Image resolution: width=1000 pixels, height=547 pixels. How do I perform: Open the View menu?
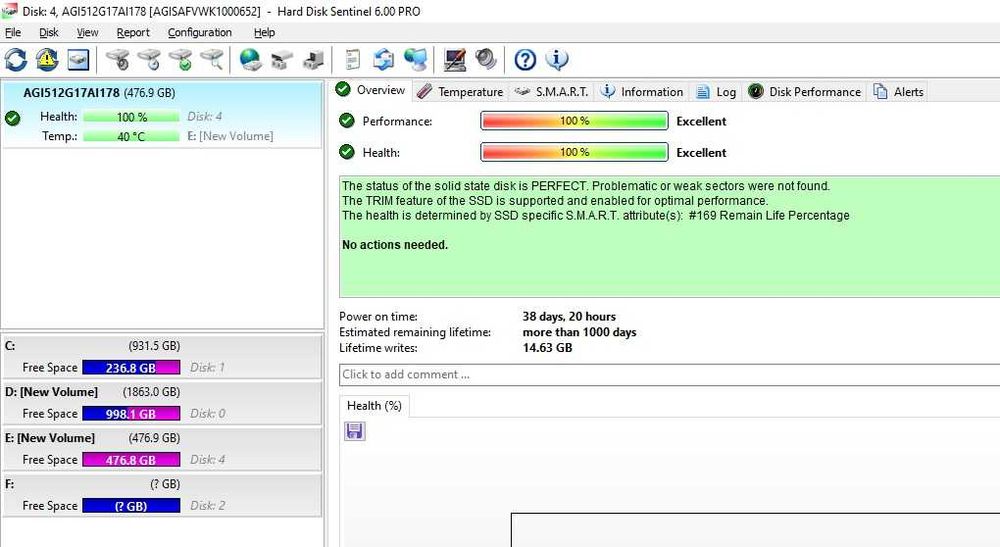(x=87, y=33)
